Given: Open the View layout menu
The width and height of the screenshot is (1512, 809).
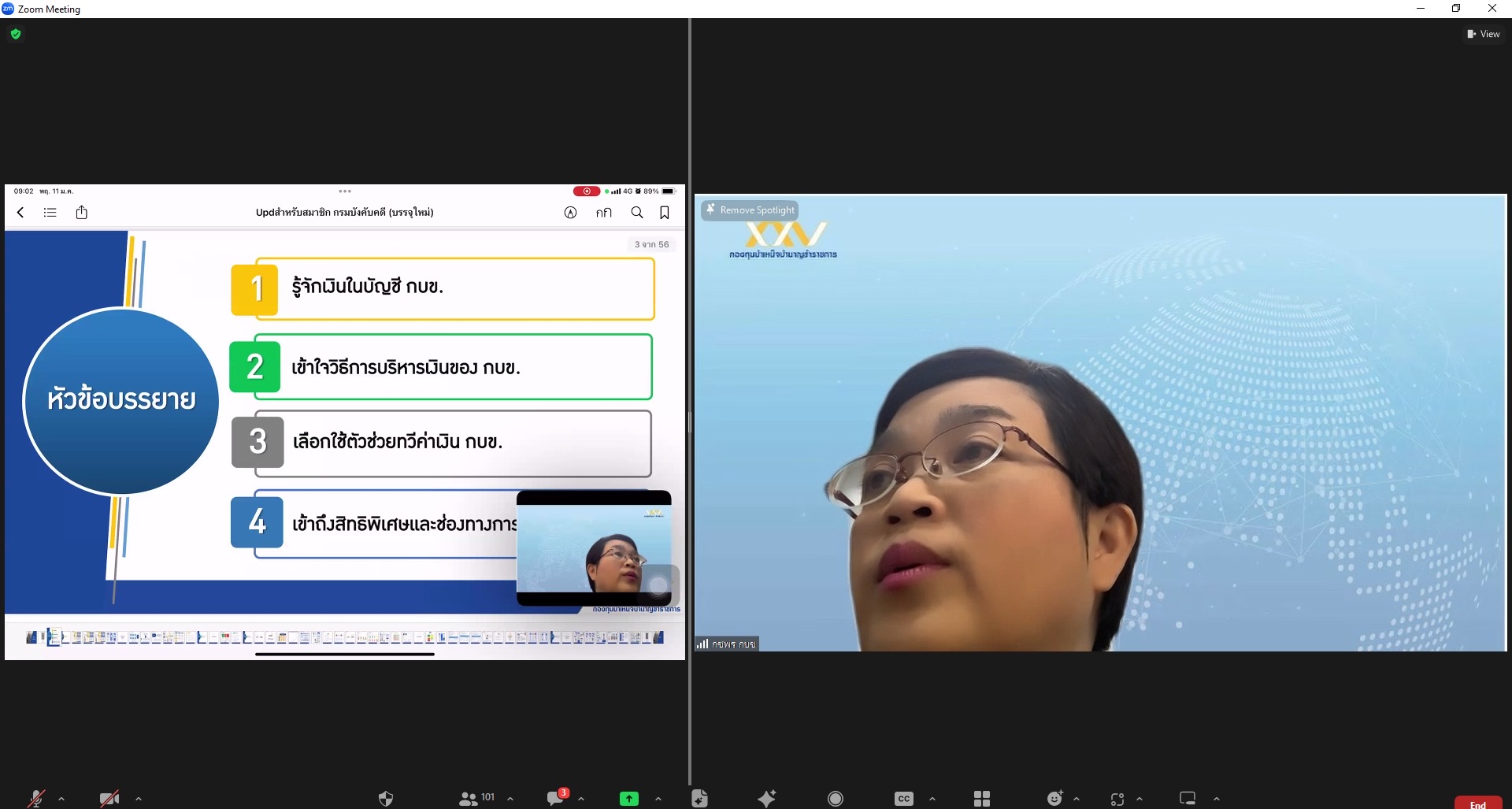Looking at the screenshot, I should pyautogui.click(x=1484, y=34).
